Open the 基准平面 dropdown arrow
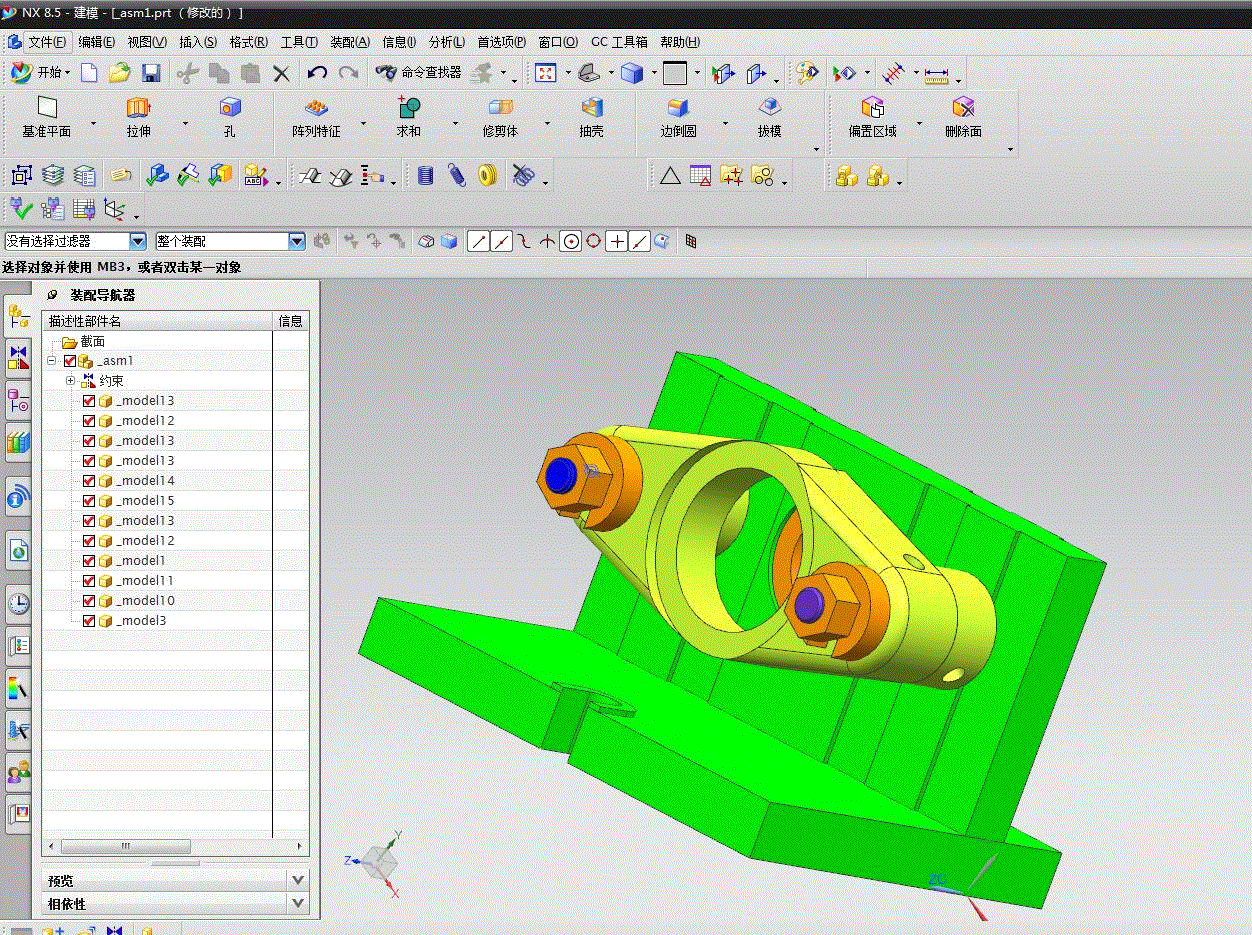The image size is (1252, 935). [93, 123]
